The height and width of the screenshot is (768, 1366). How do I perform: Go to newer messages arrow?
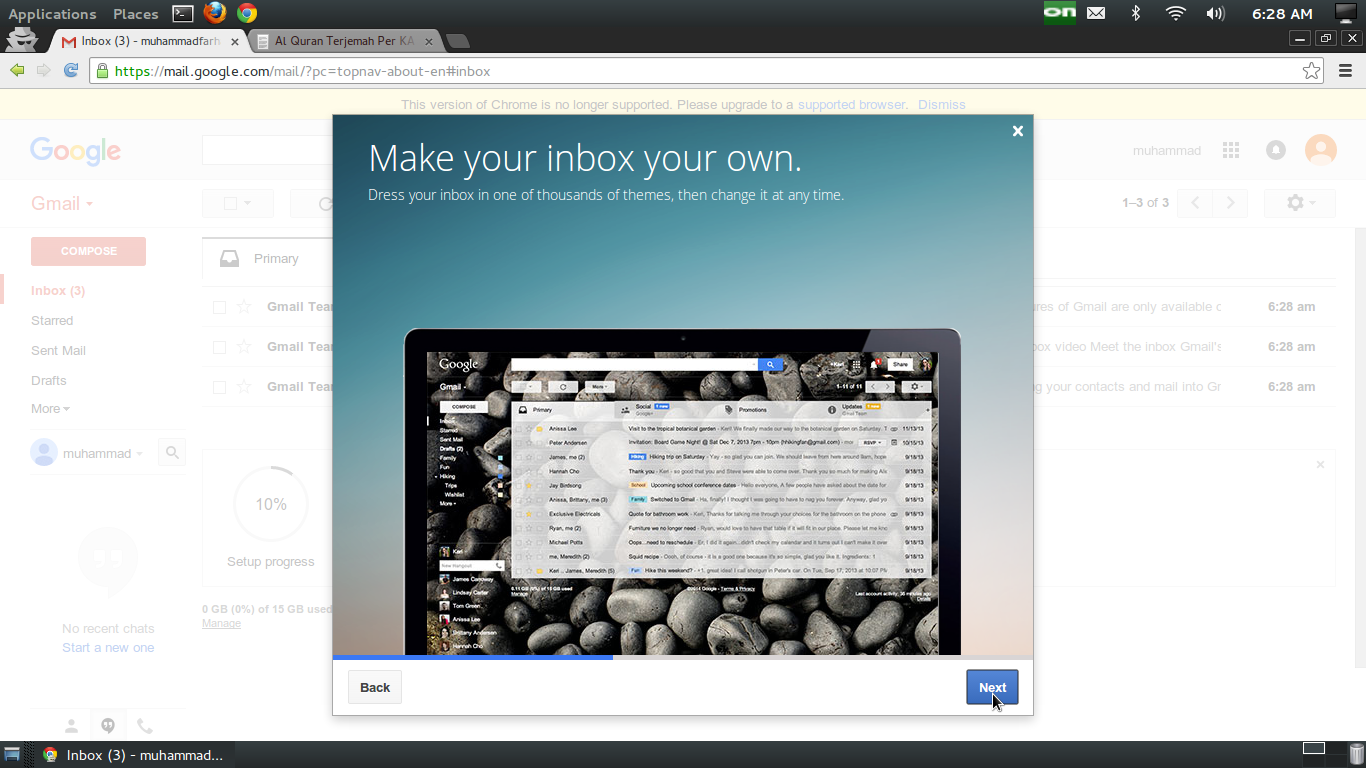1195,203
